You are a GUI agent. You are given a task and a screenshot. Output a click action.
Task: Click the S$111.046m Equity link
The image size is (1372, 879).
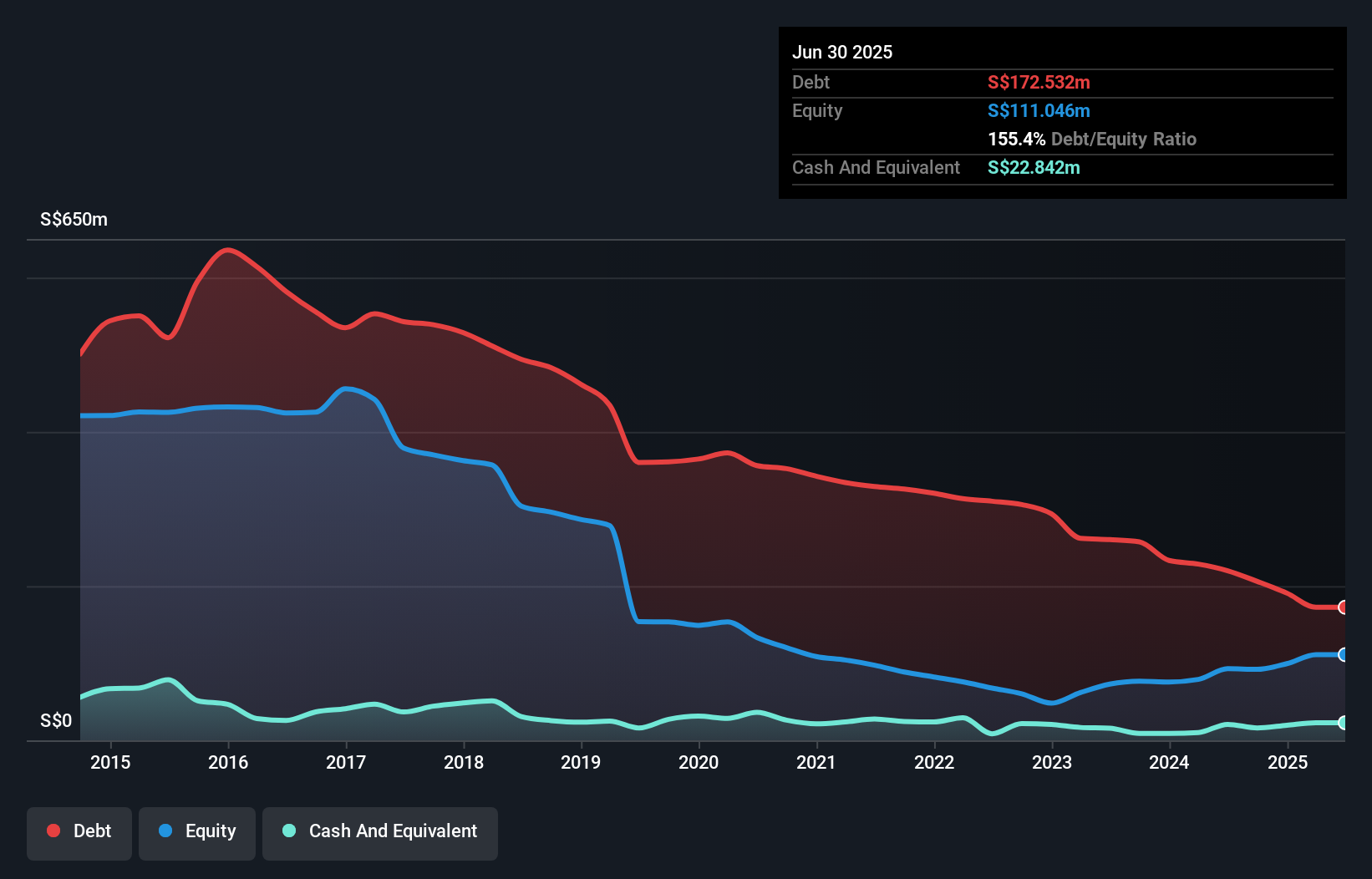(1038, 110)
